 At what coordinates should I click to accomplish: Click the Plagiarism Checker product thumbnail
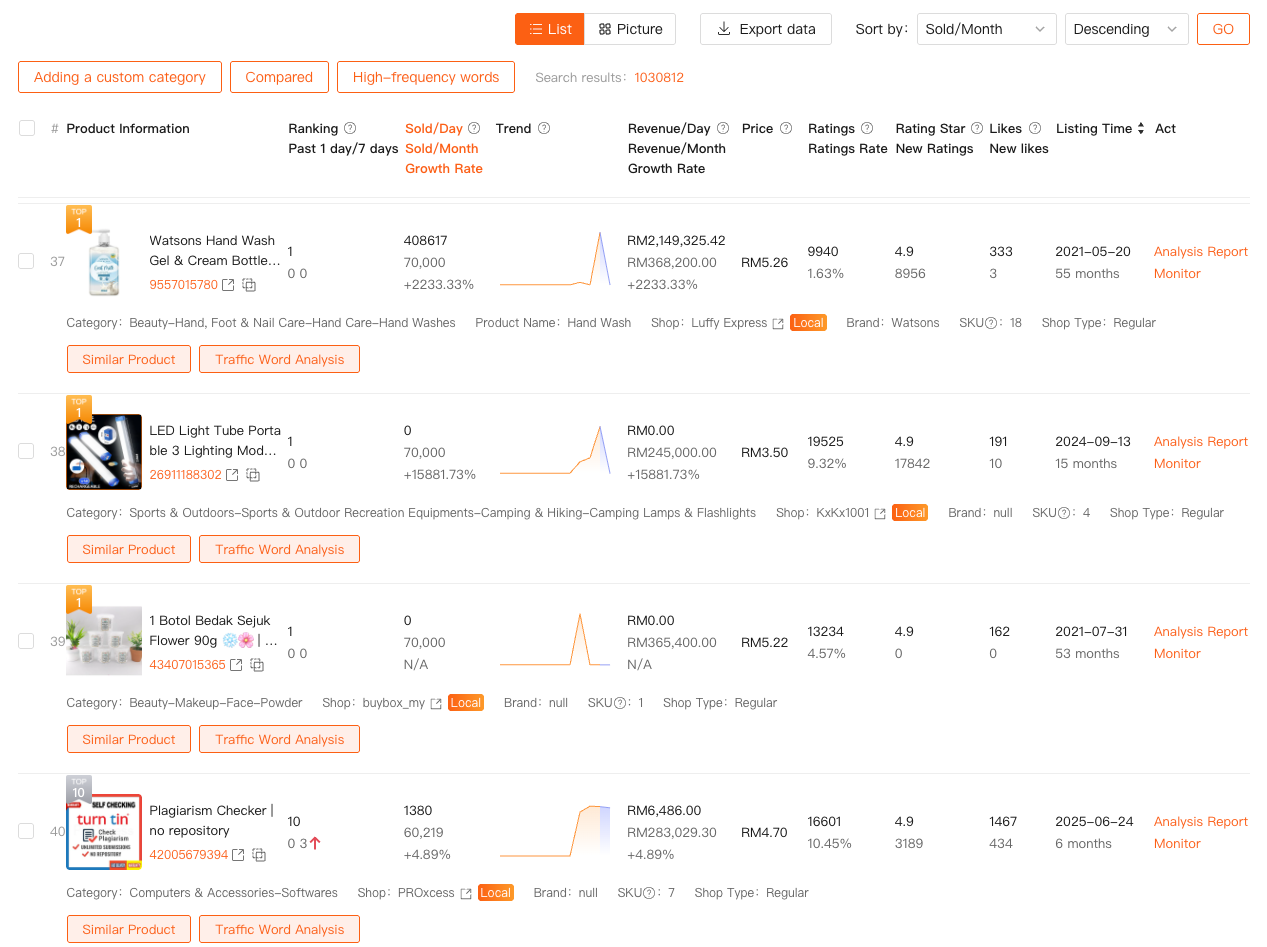(104, 832)
